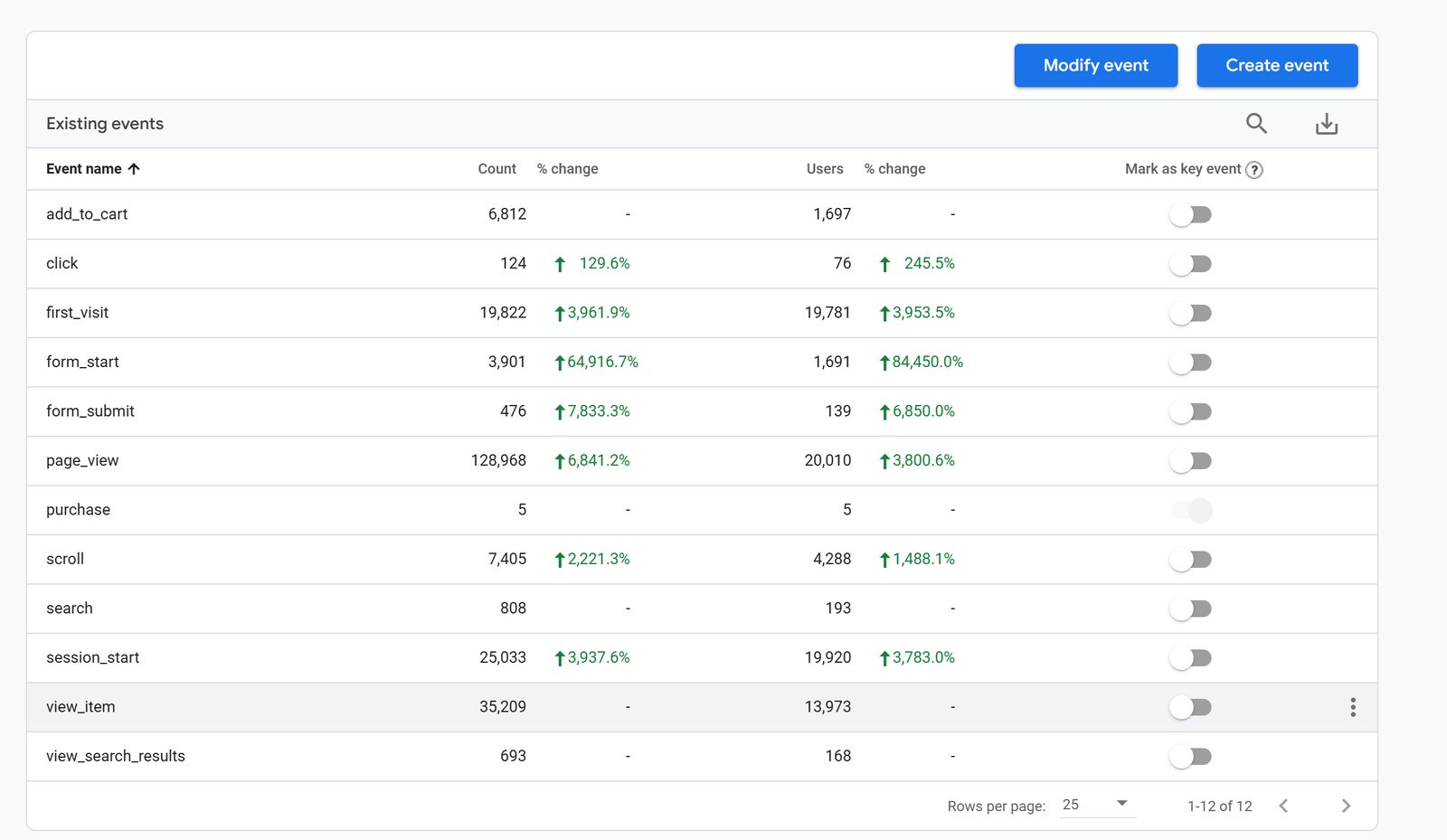Open the Rows per page dropdown
Viewport: 1447px width, 840px height.
point(1097,805)
